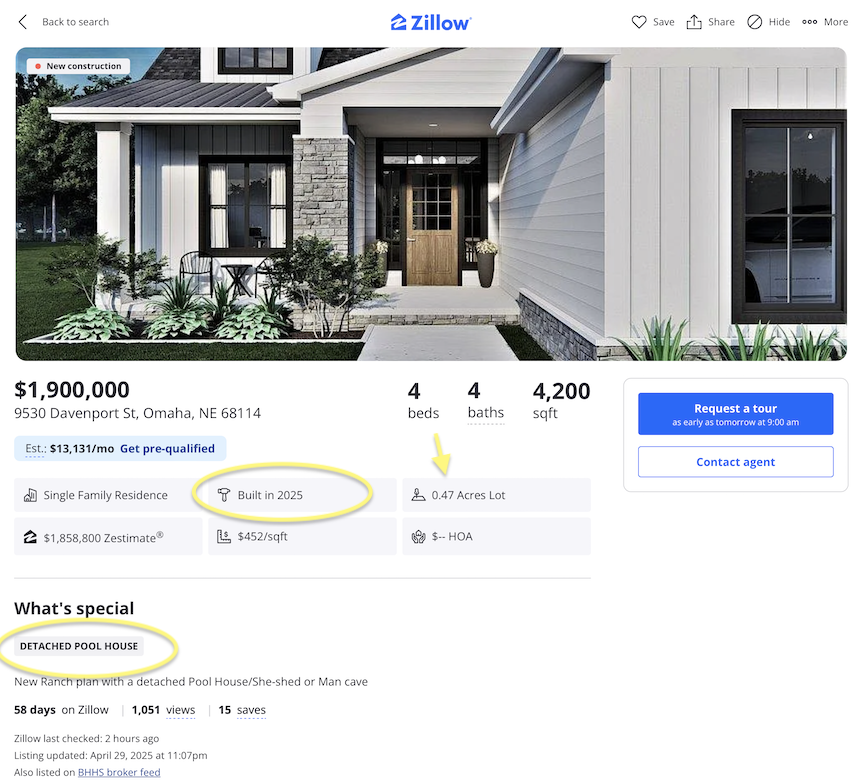The height and width of the screenshot is (784, 864).
Task: Click the Zillow logo
Action: tap(430, 23)
